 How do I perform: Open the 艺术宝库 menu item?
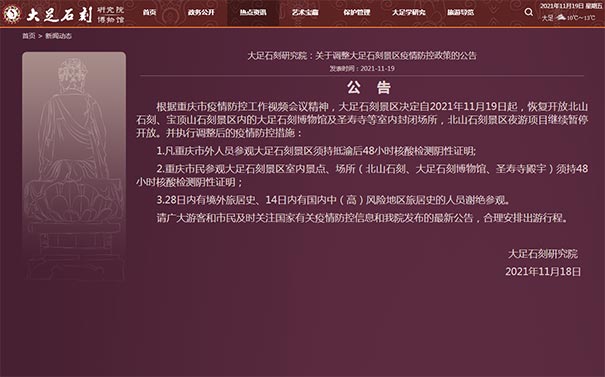coord(305,12)
